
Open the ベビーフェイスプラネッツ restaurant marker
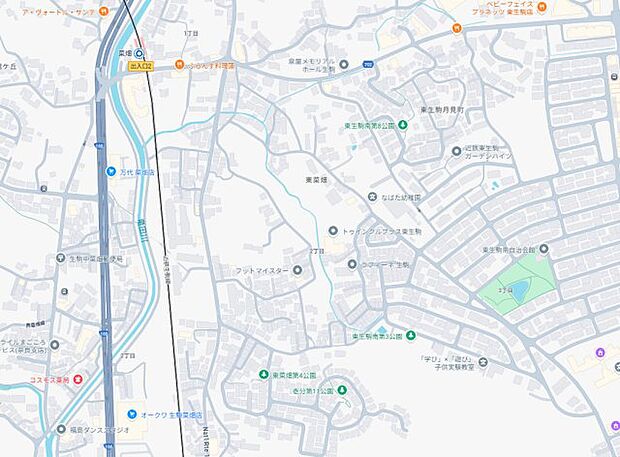click(542, 7)
